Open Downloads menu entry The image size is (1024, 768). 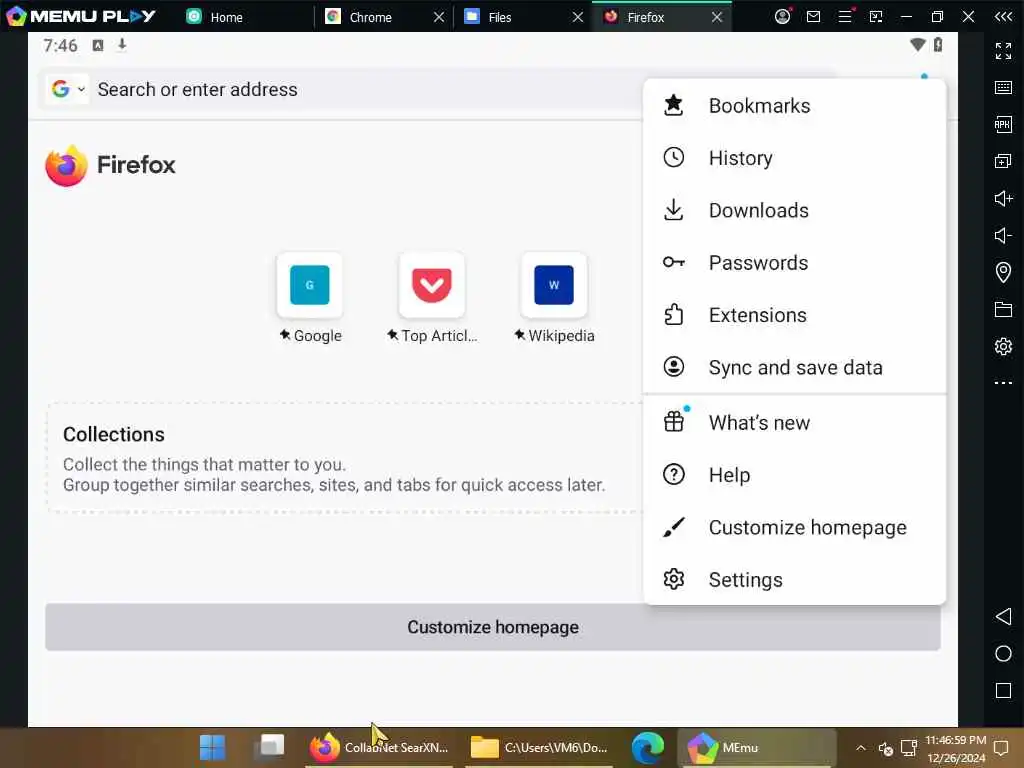[x=794, y=210]
